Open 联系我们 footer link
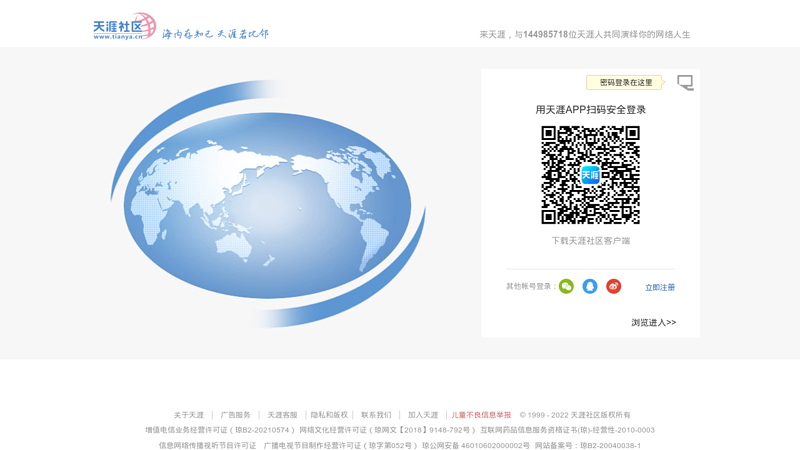This screenshot has height=450, width=800. pyautogui.click(x=376, y=415)
